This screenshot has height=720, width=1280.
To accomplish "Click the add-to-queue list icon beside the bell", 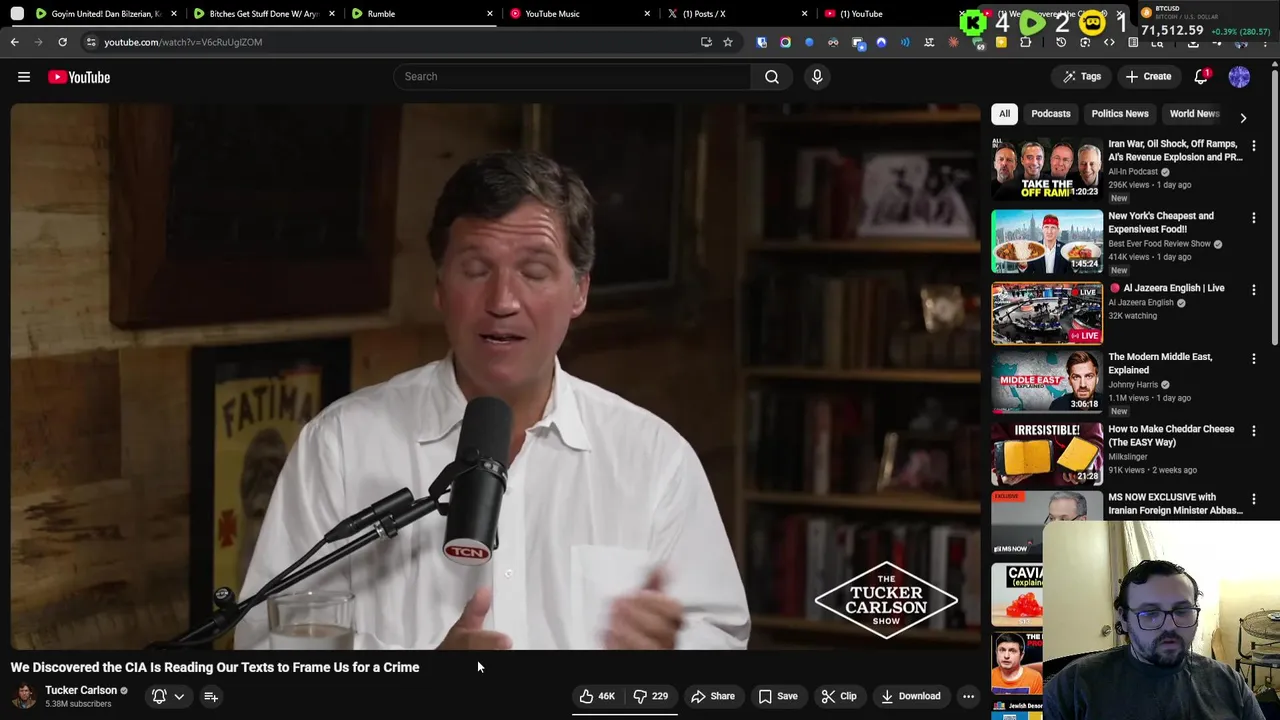I will [x=211, y=696].
